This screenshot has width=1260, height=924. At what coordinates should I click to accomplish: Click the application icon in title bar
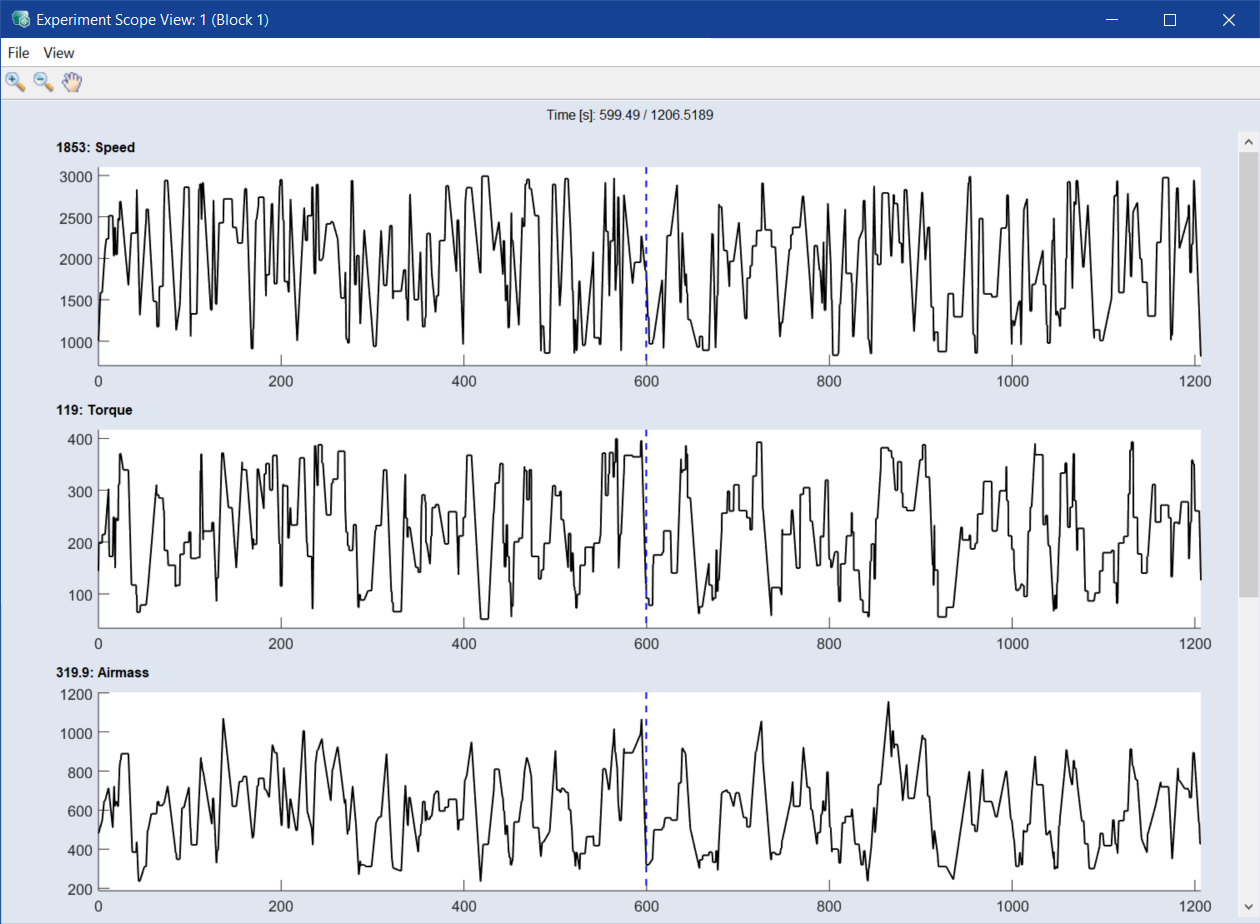pyautogui.click(x=20, y=19)
